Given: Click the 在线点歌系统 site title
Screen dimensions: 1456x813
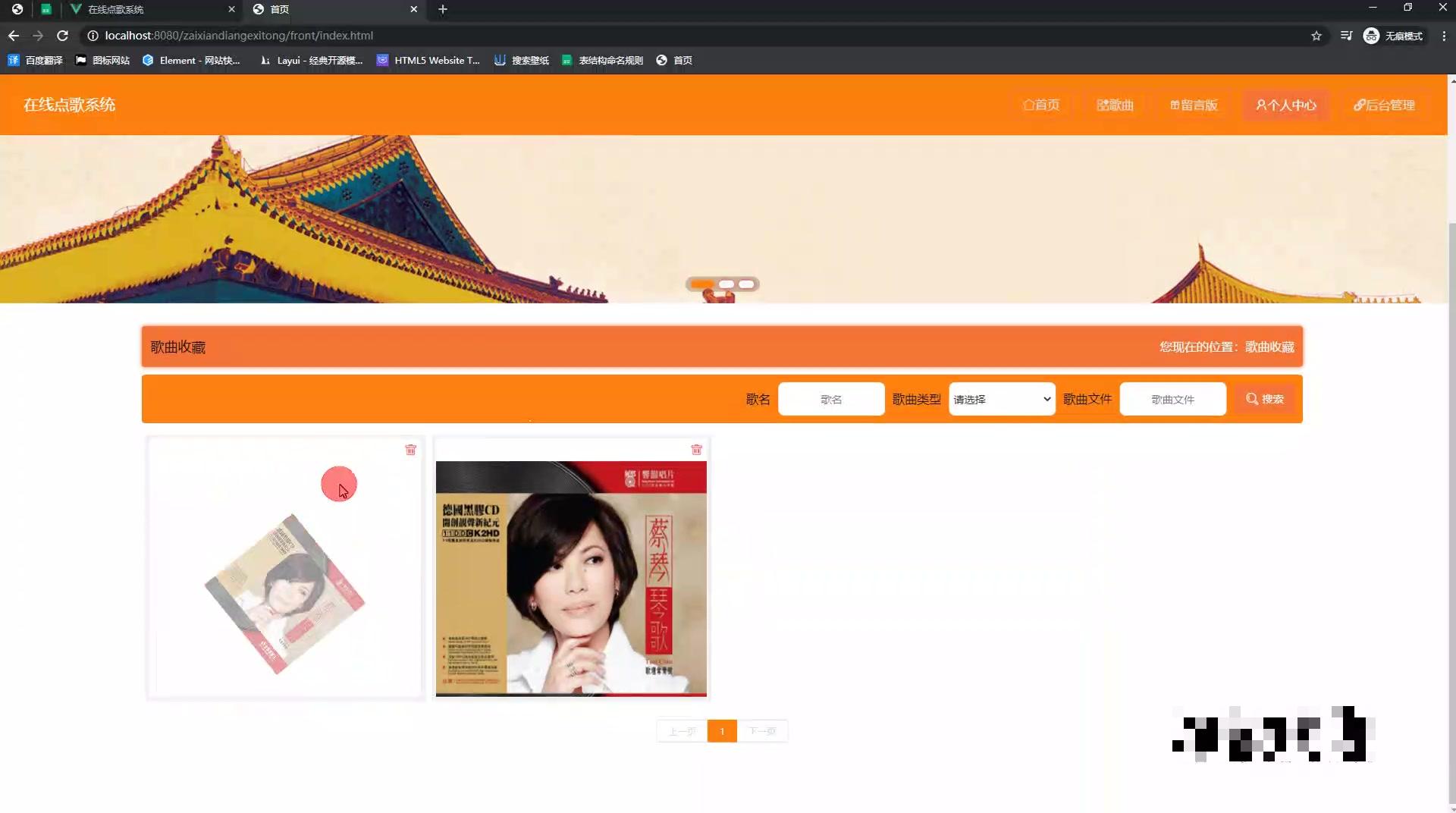Looking at the screenshot, I should 69,105.
